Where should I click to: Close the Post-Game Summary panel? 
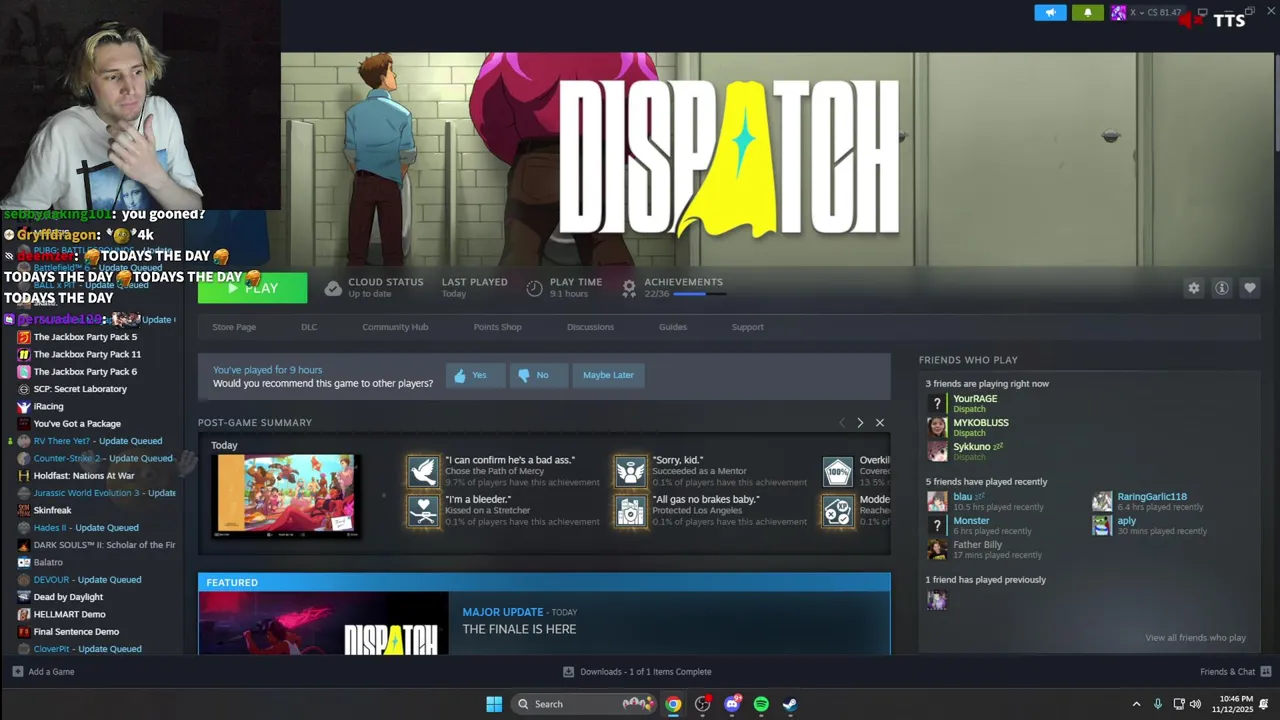[x=880, y=423]
